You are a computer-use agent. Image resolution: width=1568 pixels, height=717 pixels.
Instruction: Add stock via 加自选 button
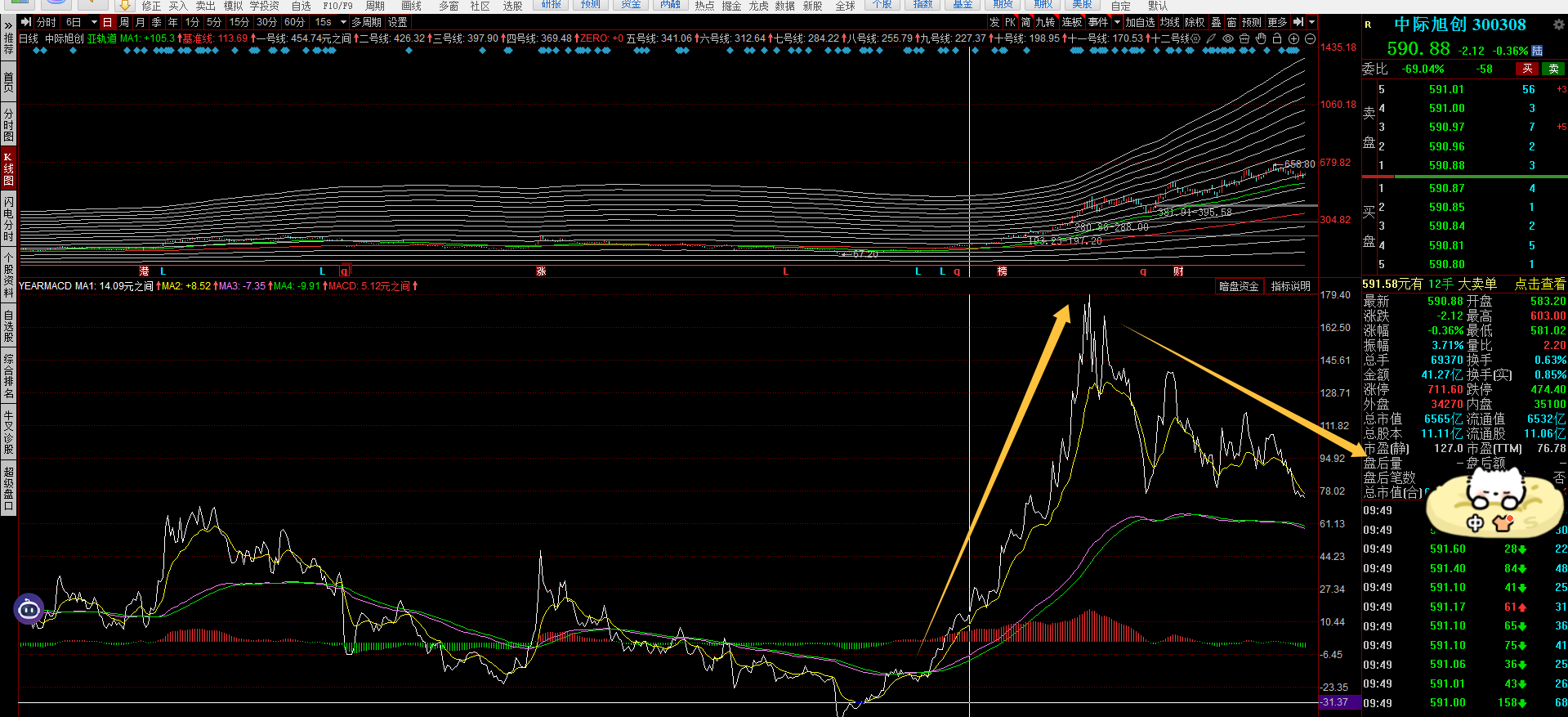[1140, 22]
